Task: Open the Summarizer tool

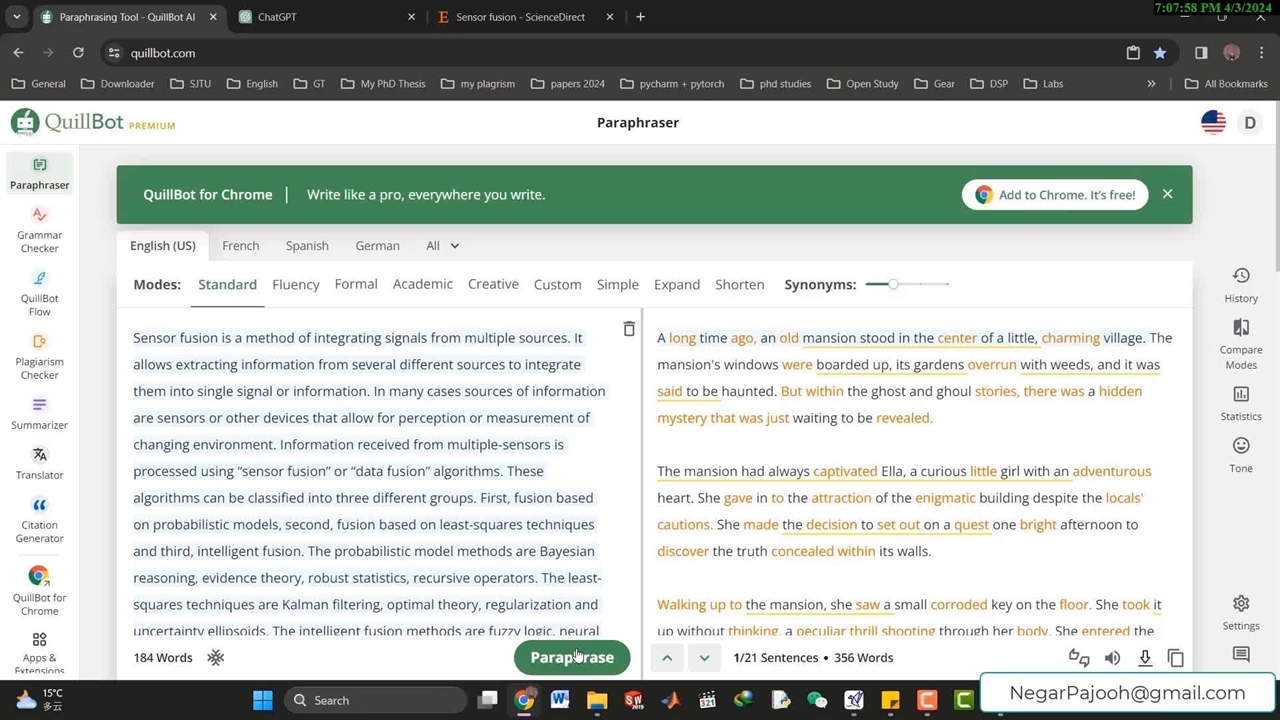Action: click(x=39, y=412)
